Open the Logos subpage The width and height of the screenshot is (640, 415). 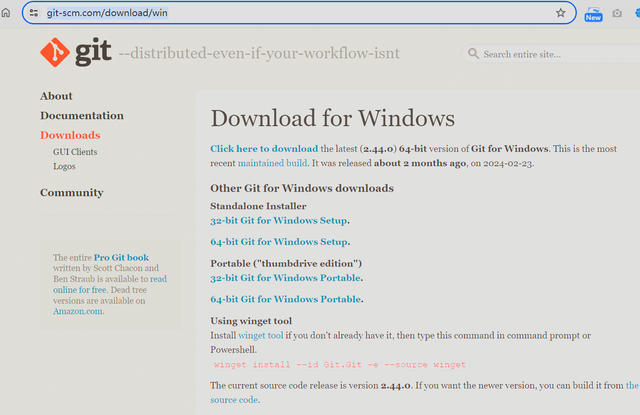64,166
